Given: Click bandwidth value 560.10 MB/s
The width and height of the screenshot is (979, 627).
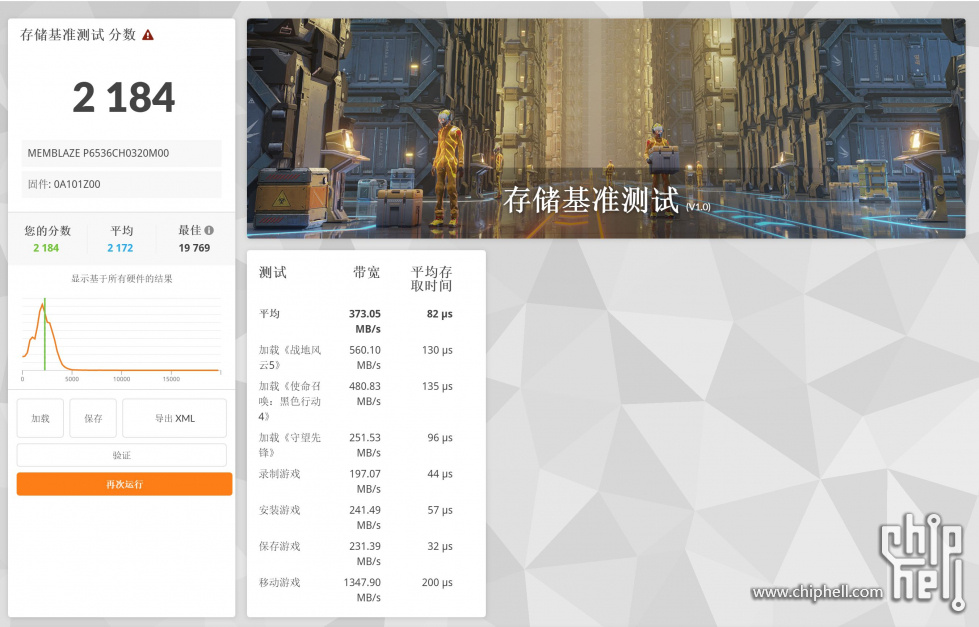Looking at the screenshot, I should 365,357.
